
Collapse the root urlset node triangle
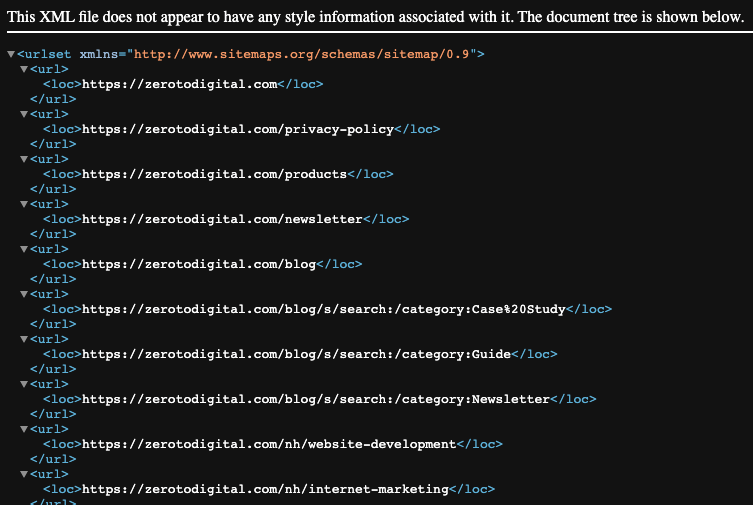[x=10, y=54]
